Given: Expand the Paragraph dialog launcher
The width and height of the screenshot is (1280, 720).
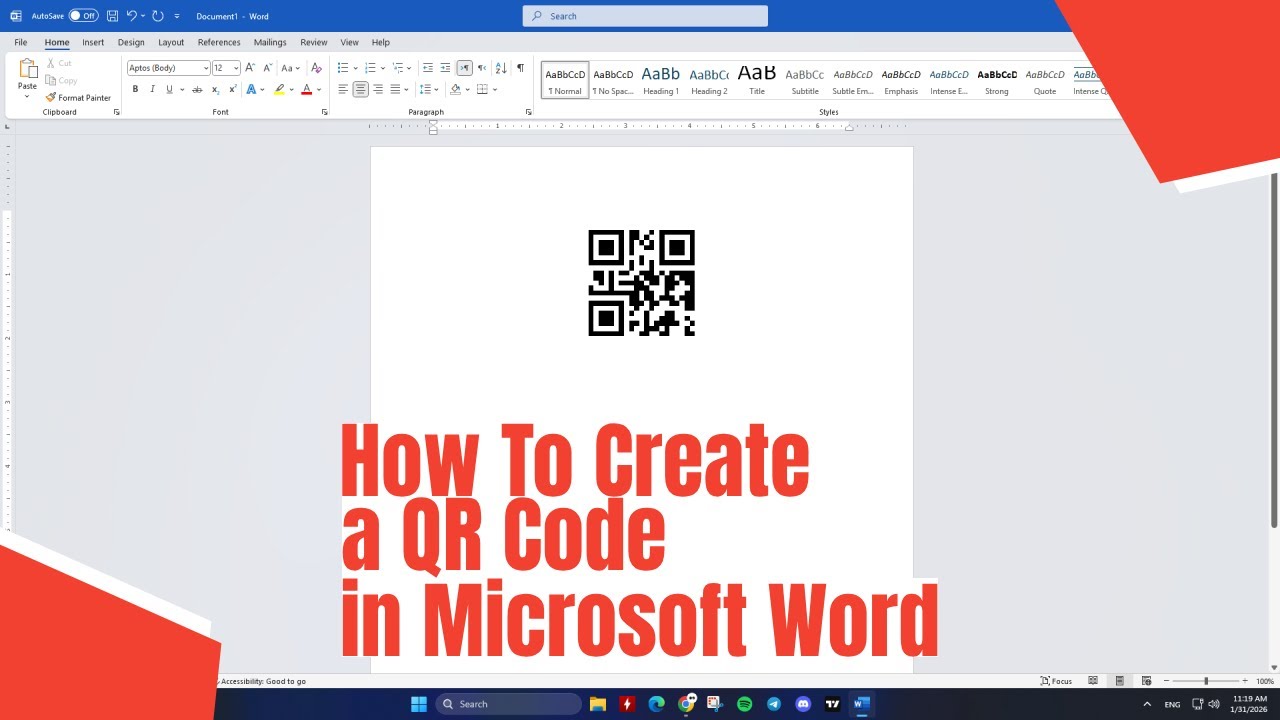Looking at the screenshot, I should (528, 112).
